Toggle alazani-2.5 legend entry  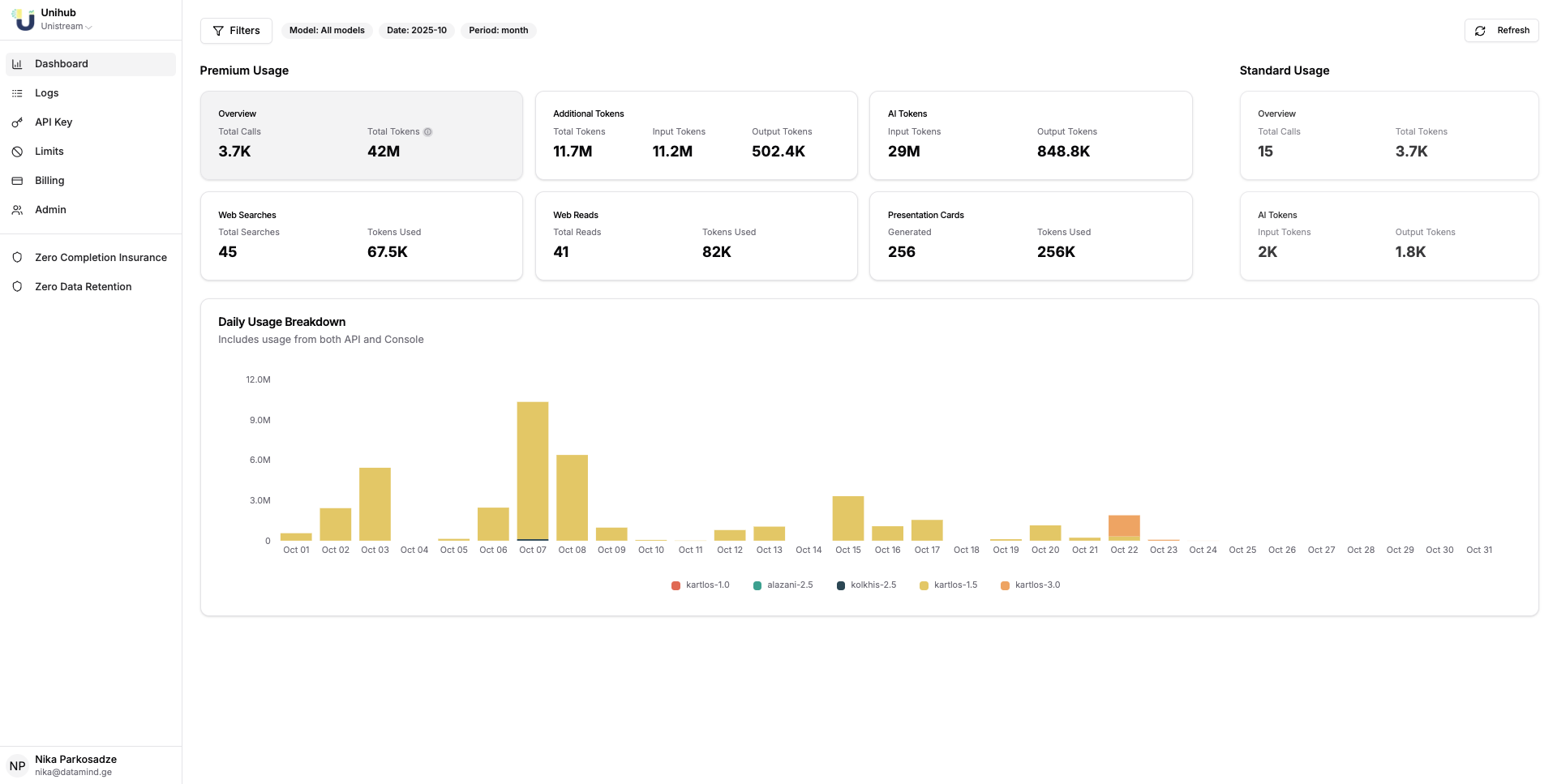tap(783, 585)
